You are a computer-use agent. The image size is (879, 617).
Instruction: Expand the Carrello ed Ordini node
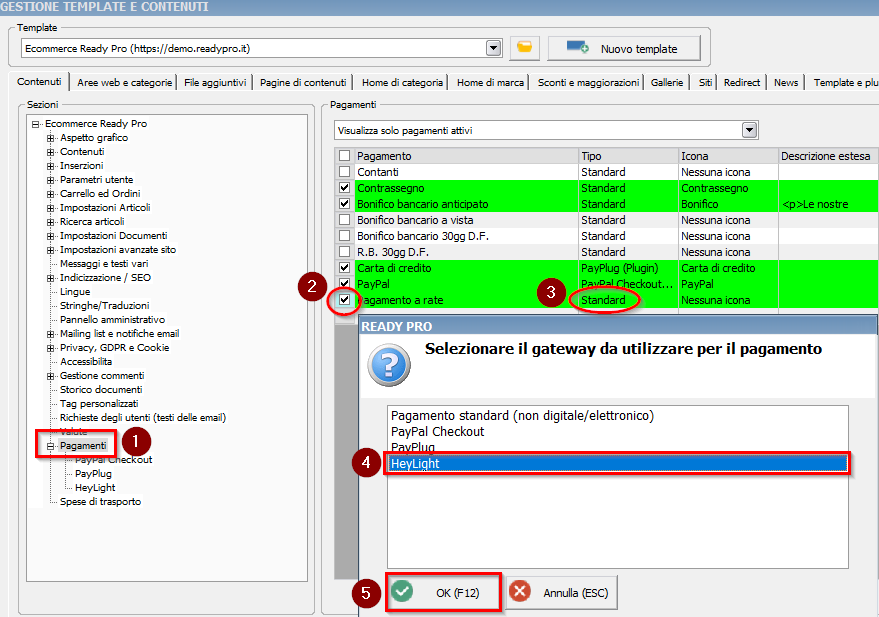(50, 194)
